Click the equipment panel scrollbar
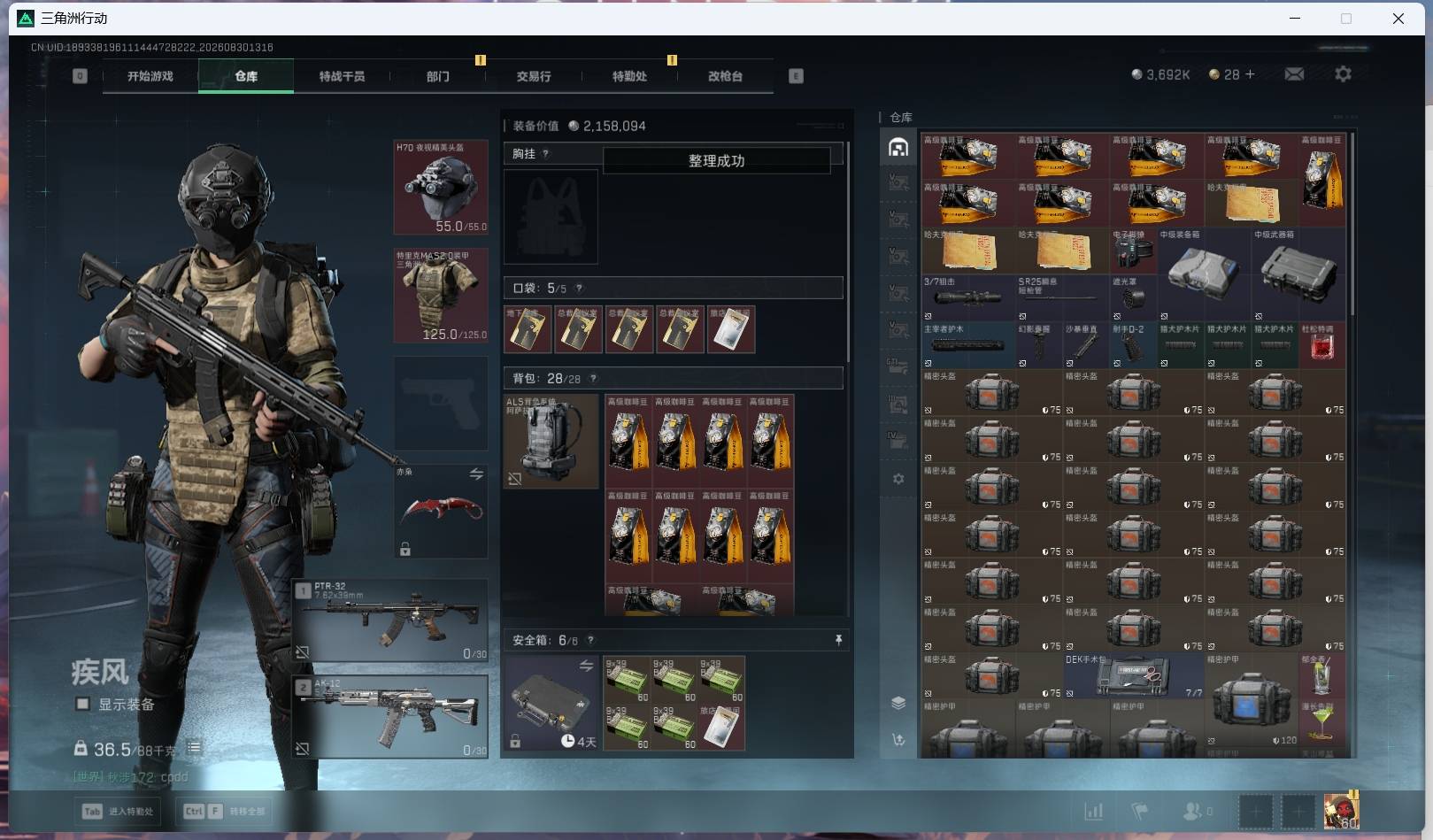 tap(848, 252)
